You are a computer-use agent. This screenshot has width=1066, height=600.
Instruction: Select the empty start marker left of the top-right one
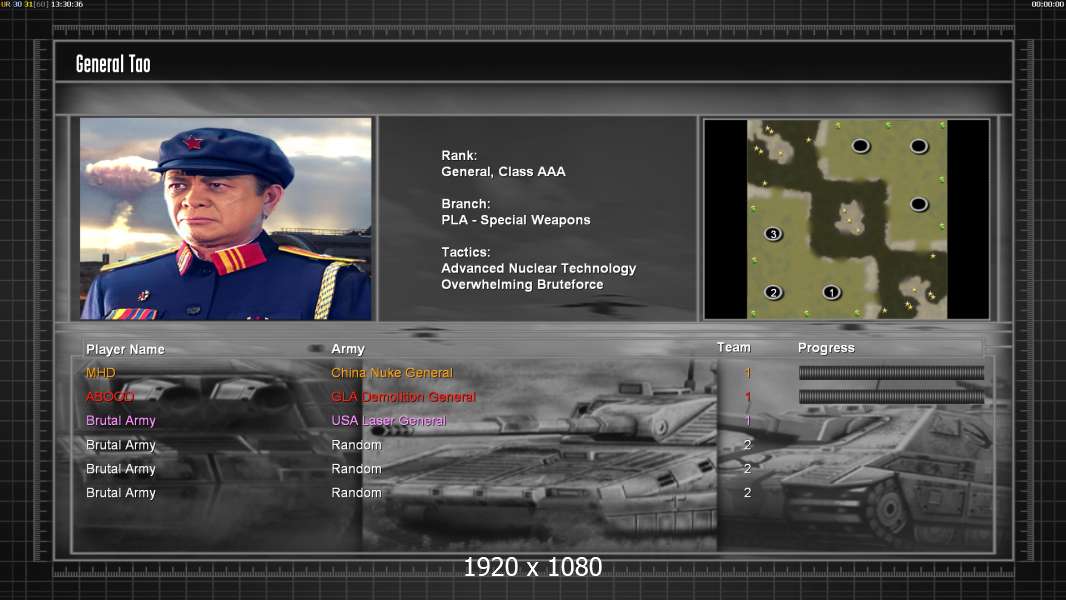(x=861, y=145)
